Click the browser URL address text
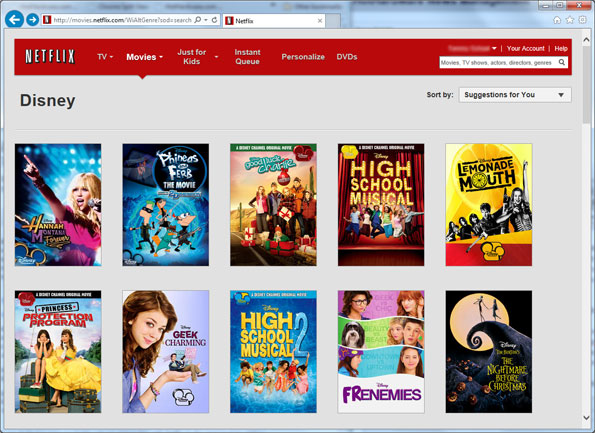This screenshot has height=433, width=595. tap(122, 20)
